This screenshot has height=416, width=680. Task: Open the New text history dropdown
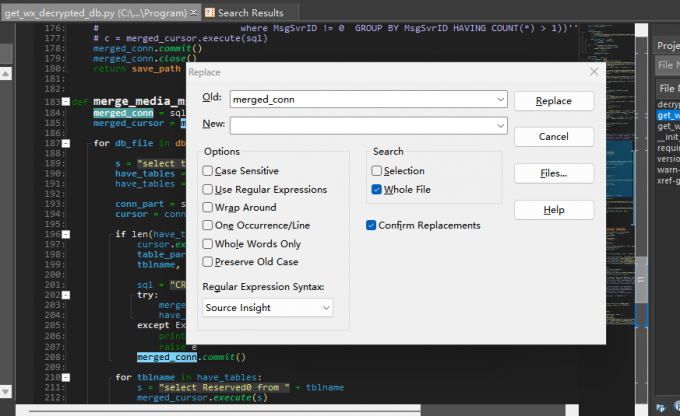click(x=500, y=126)
